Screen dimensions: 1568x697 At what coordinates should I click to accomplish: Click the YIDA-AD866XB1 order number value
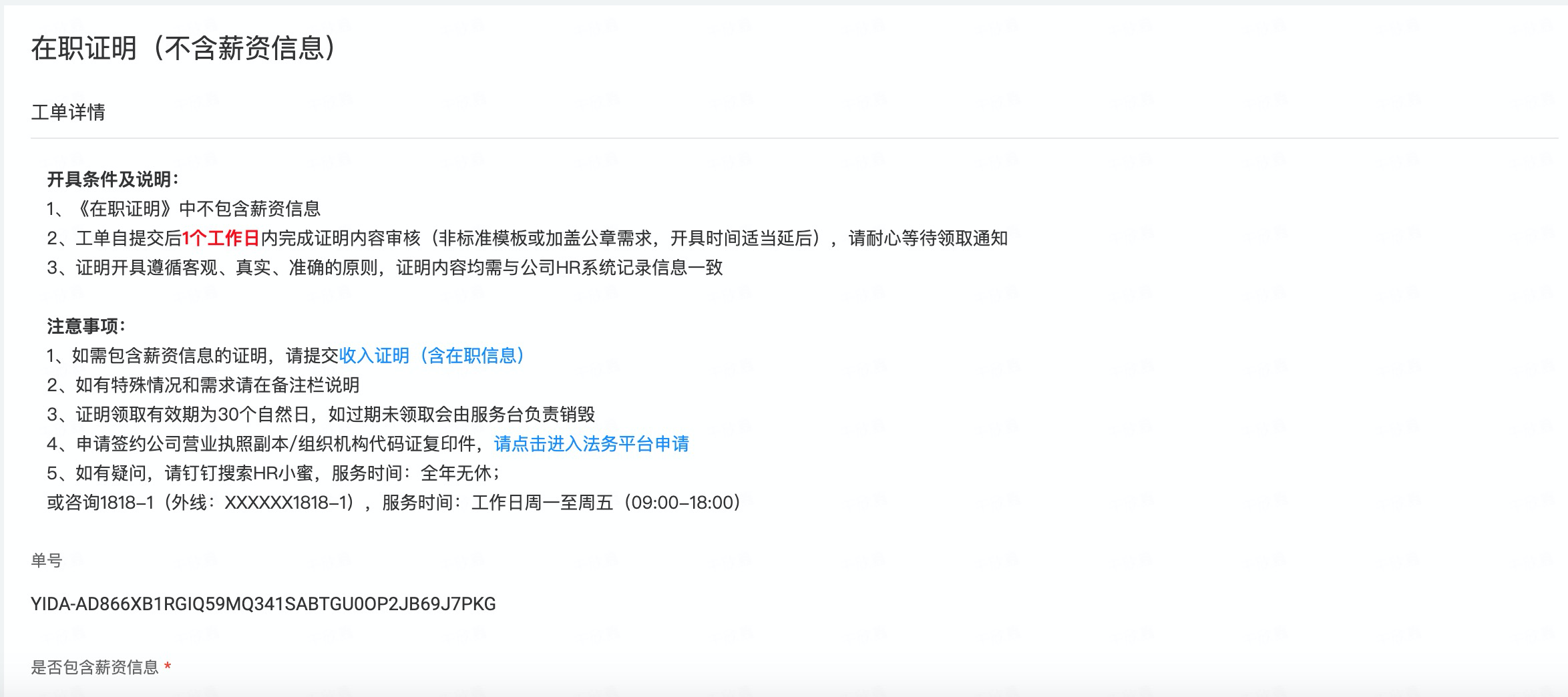pos(263,604)
